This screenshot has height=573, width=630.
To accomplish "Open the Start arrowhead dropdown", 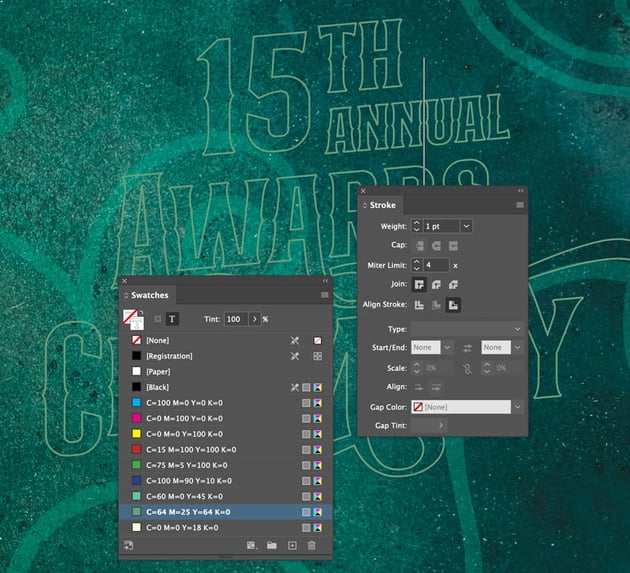I will (447, 347).
